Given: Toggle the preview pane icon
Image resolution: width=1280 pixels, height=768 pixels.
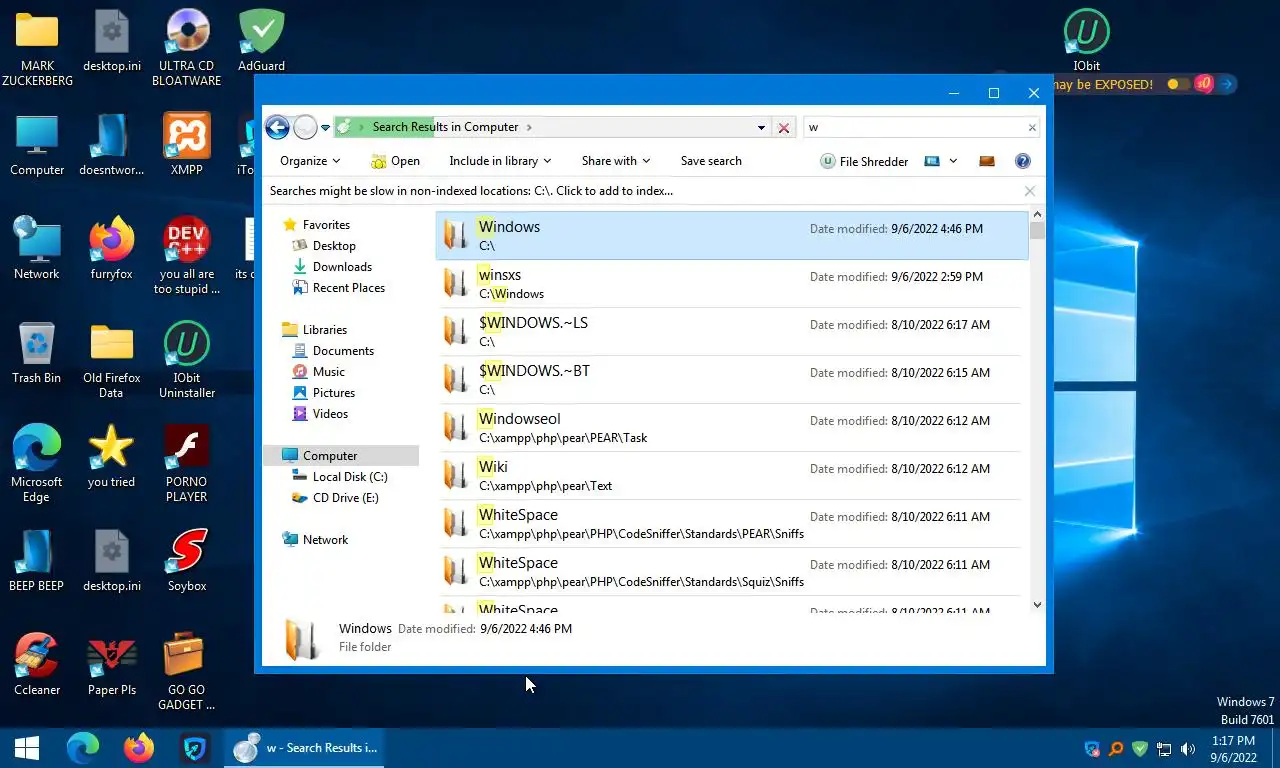Looking at the screenshot, I should click(x=987, y=161).
